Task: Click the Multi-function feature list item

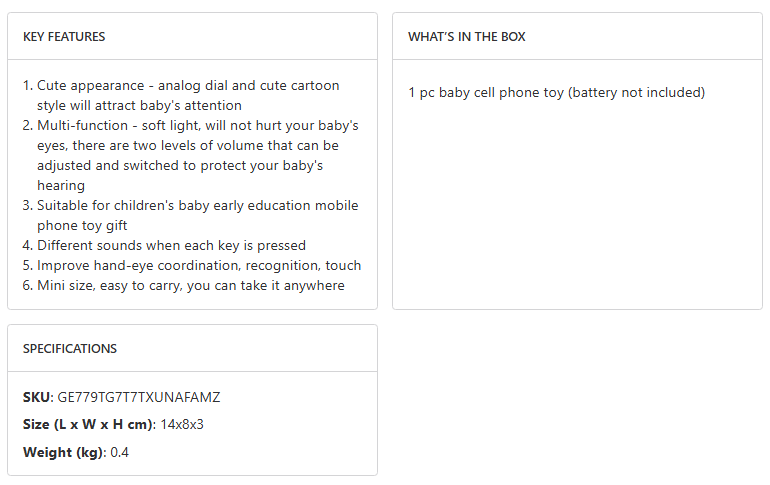Action: [197, 126]
